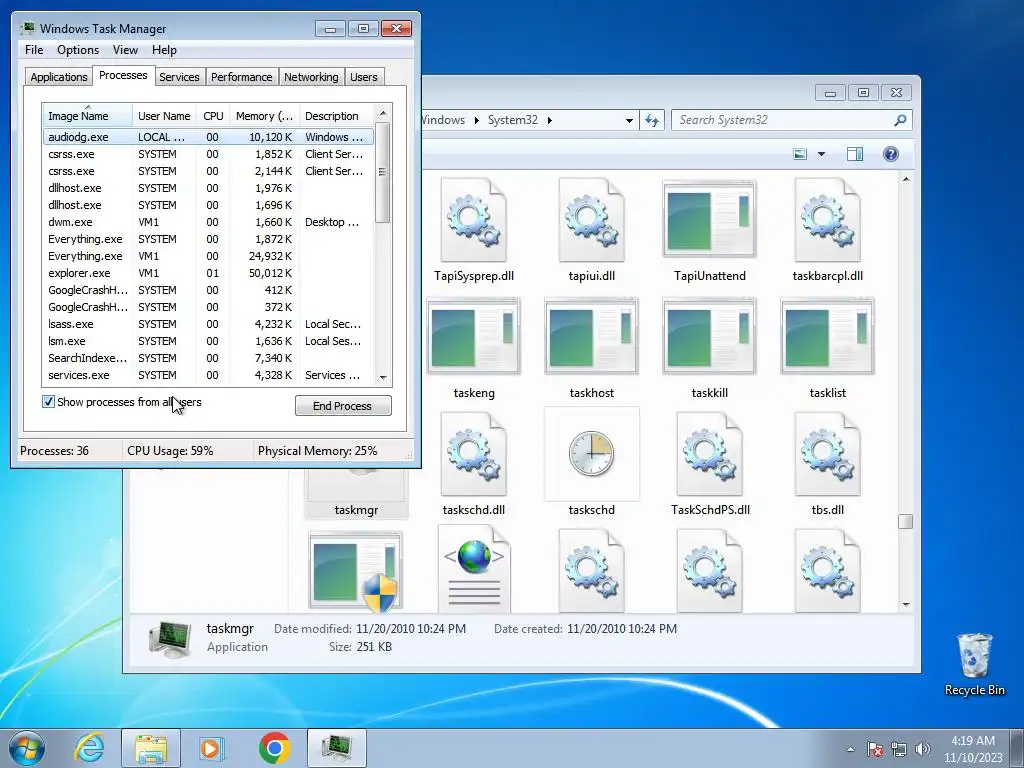Image resolution: width=1024 pixels, height=768 pixels.
Task: Select the taskschd.dll file icon
Action: pyautogui.click(x=473, y=454)
